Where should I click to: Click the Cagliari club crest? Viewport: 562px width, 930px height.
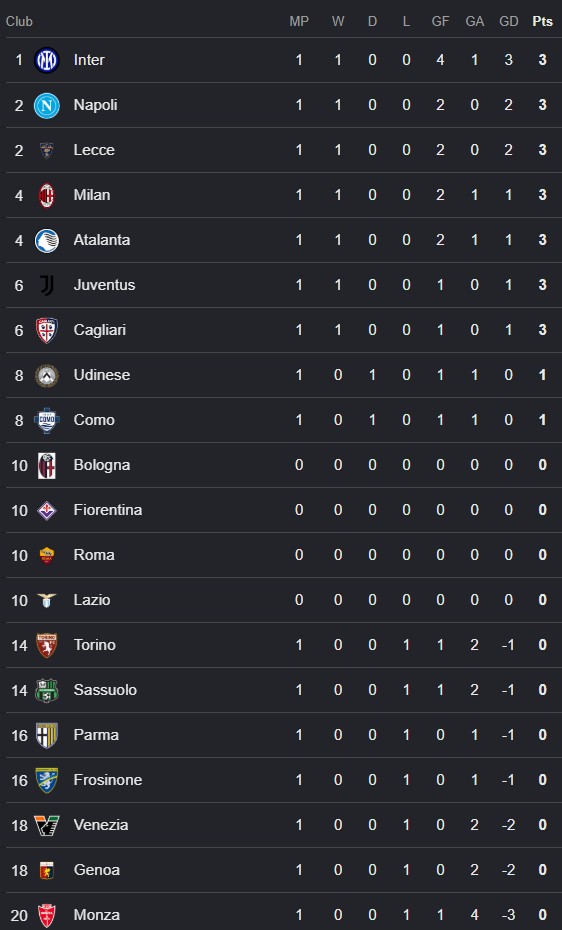tap(46, 330)
